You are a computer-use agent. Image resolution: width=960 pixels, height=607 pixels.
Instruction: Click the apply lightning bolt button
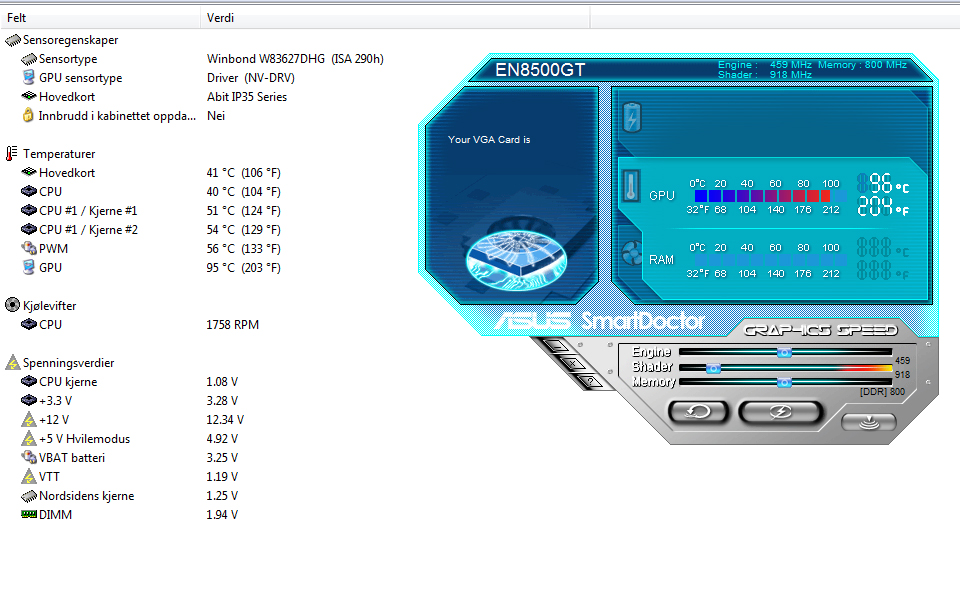point(780,412)
